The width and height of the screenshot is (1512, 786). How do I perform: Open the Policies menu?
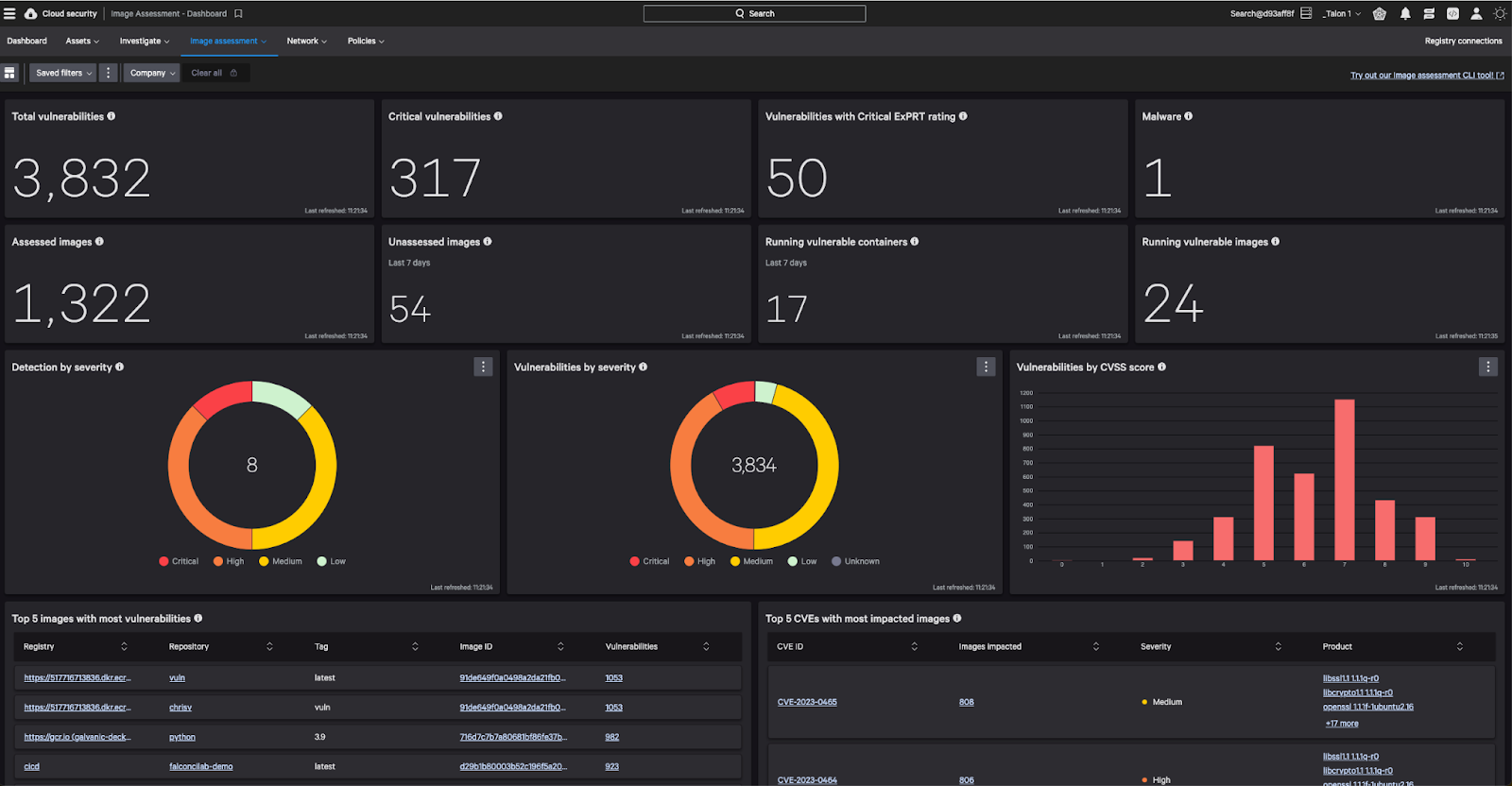point(365,41)
